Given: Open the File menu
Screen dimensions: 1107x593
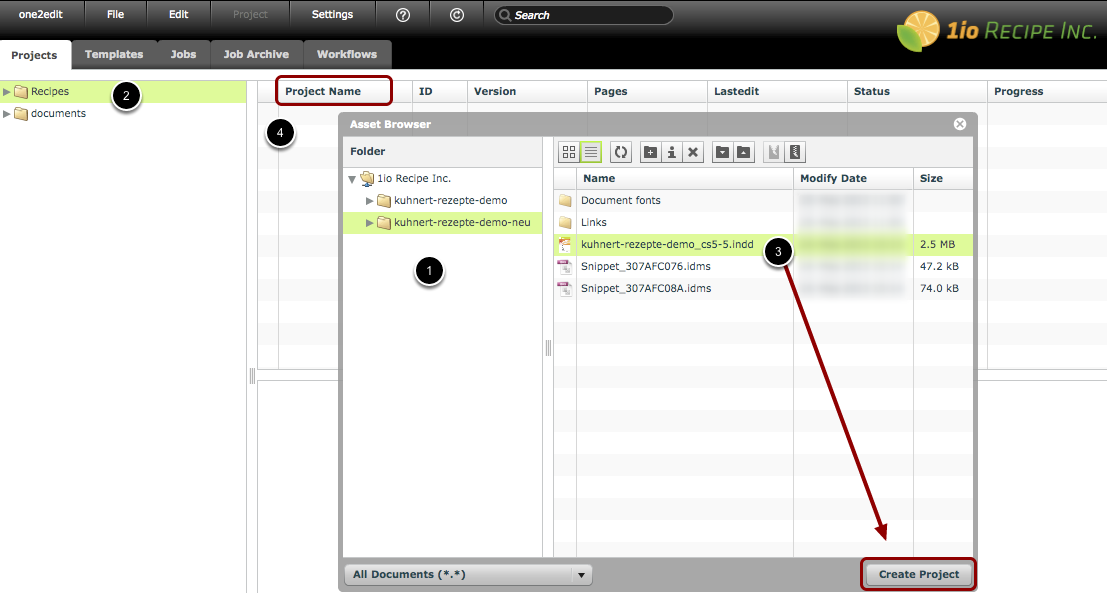Looking at the screenshot, I should [116, 15].
